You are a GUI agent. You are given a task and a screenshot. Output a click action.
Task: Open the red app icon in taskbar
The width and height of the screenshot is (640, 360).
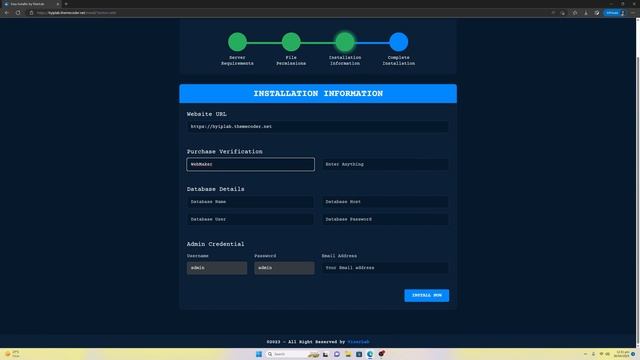click(x=381, y=354)
